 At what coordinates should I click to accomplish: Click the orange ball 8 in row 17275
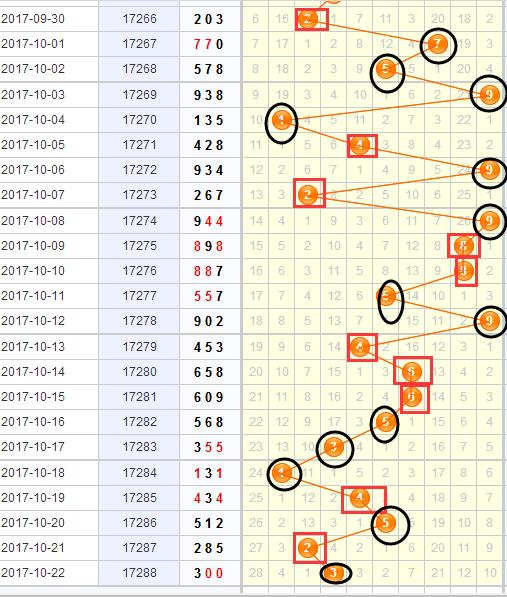pos(463,246)
